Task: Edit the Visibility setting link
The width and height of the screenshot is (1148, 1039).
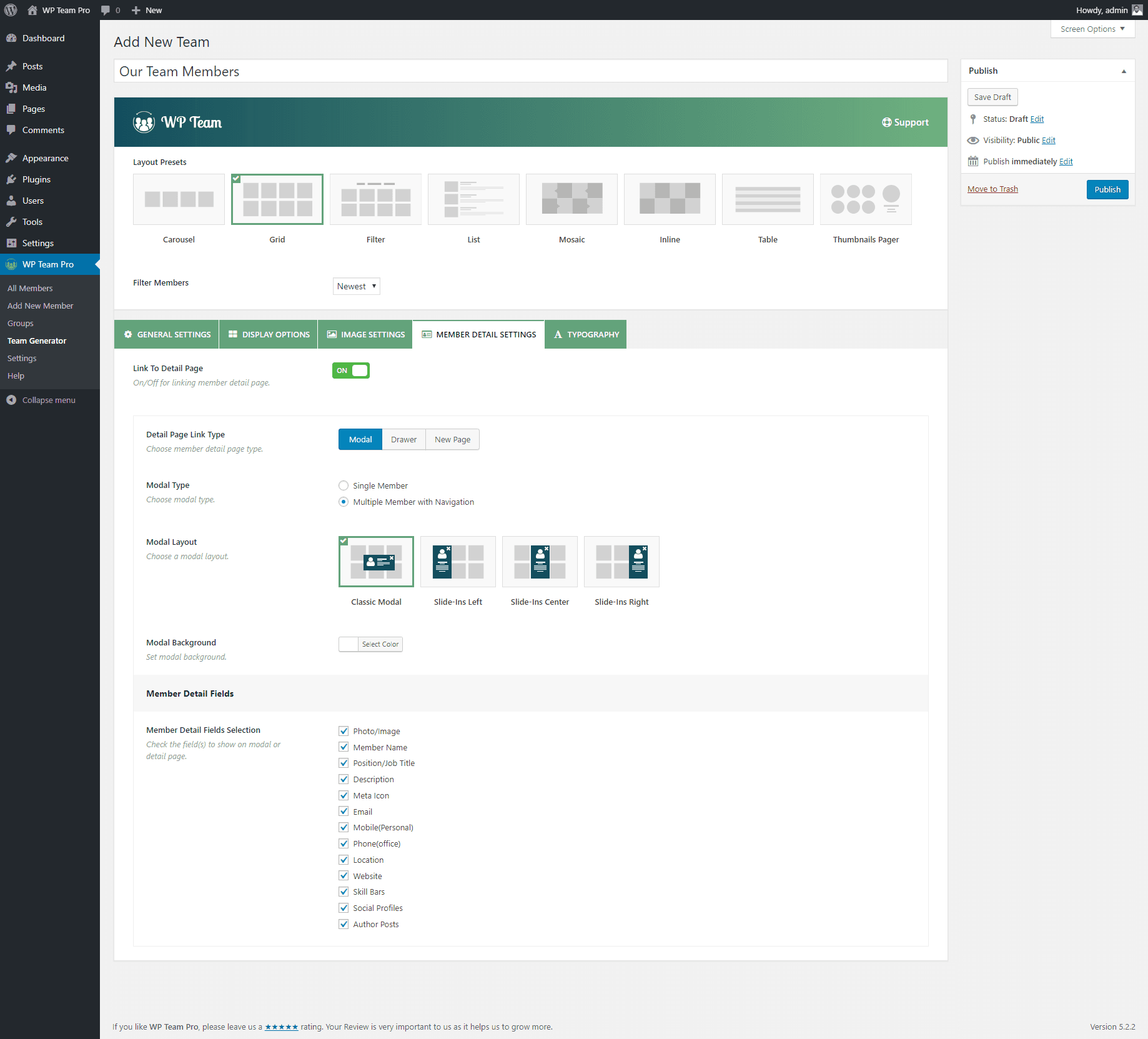Action: point(1049,140)
